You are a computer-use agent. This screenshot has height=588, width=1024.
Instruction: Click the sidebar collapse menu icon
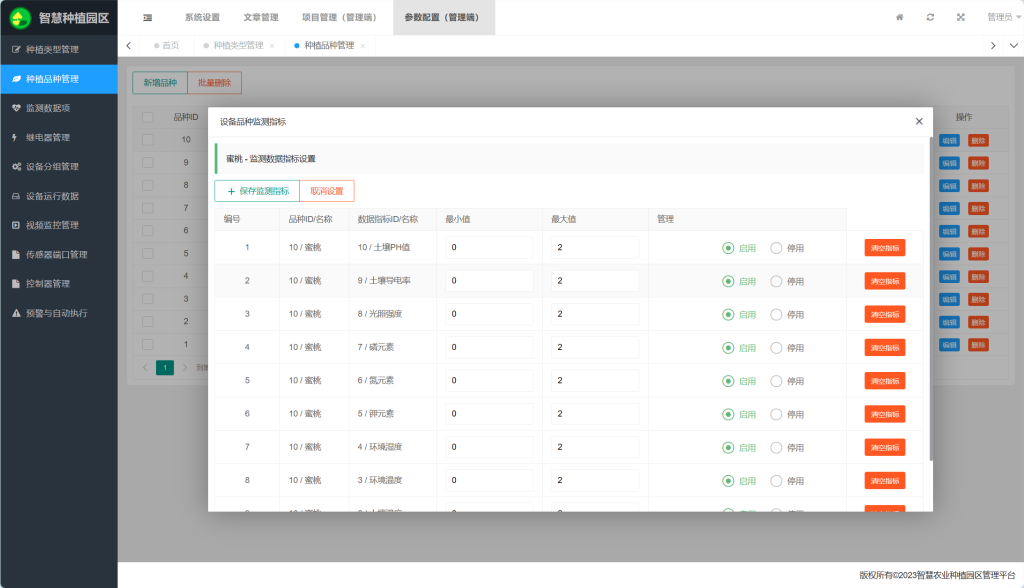click(148, 17)
